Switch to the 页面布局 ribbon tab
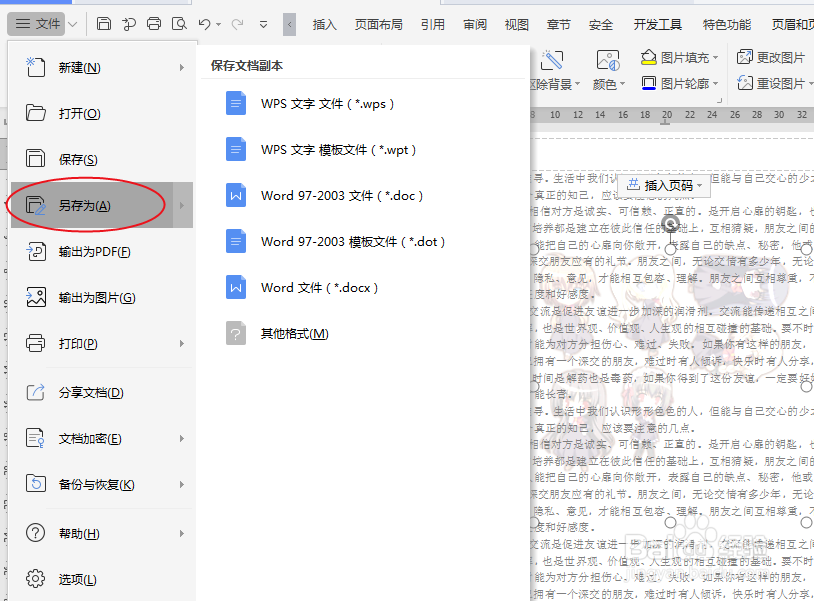 click(x=378, y=24)
